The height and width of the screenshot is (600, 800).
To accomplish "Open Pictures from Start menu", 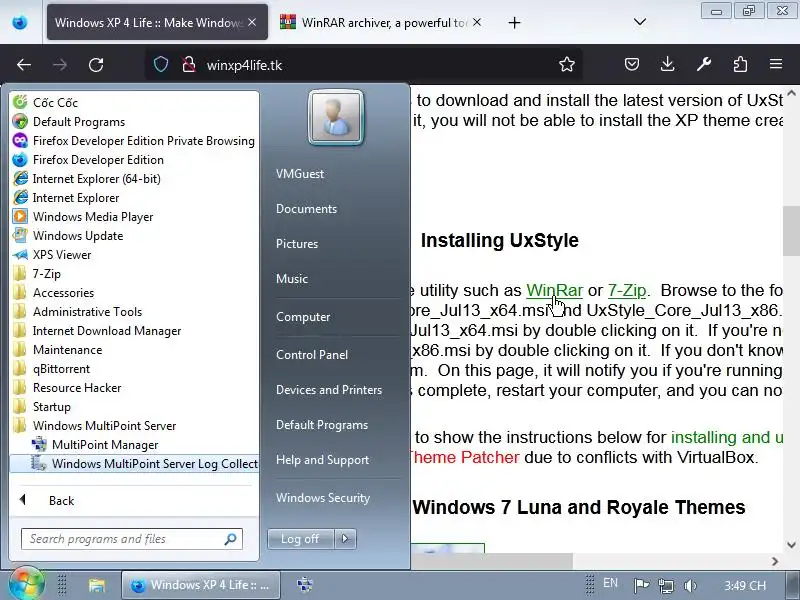I will tap(297, 243).
